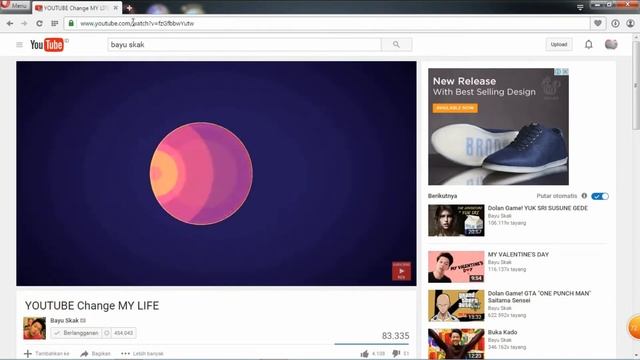Click the YOUTUBE Change MY LIFE video title
Screen dimensions: 640x360
[x=92, y=306]
